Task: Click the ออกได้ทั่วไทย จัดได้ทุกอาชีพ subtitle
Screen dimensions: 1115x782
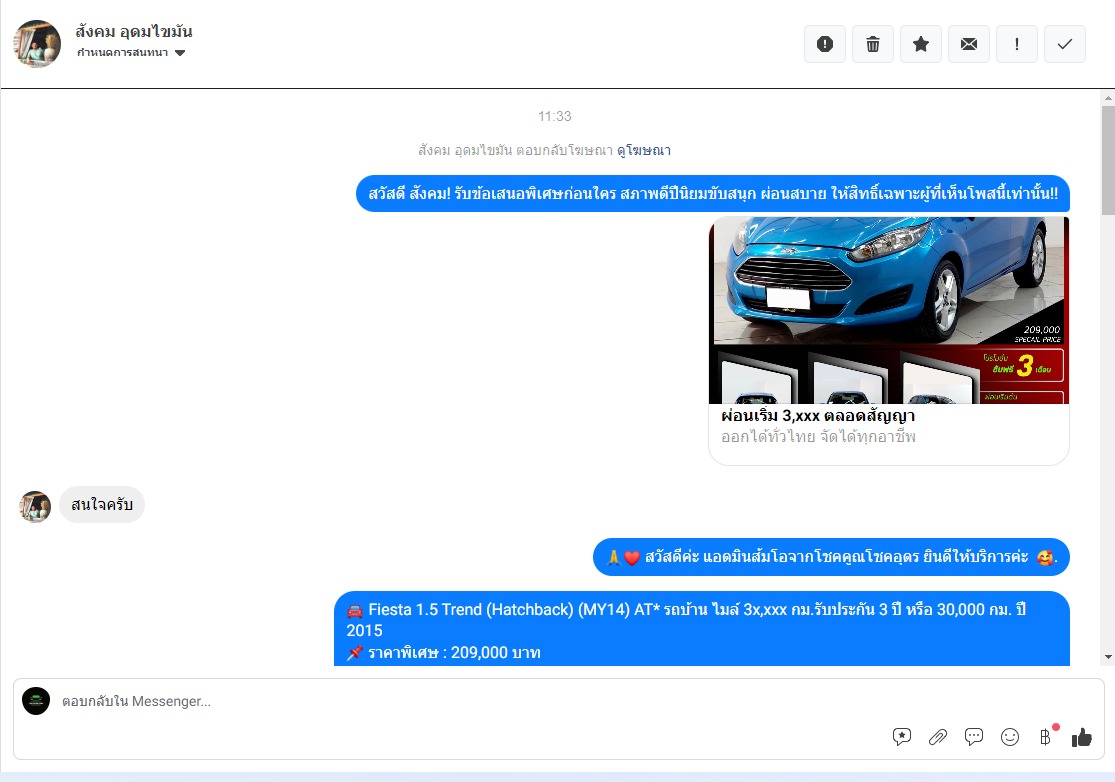Action: (x=818, y=436)
